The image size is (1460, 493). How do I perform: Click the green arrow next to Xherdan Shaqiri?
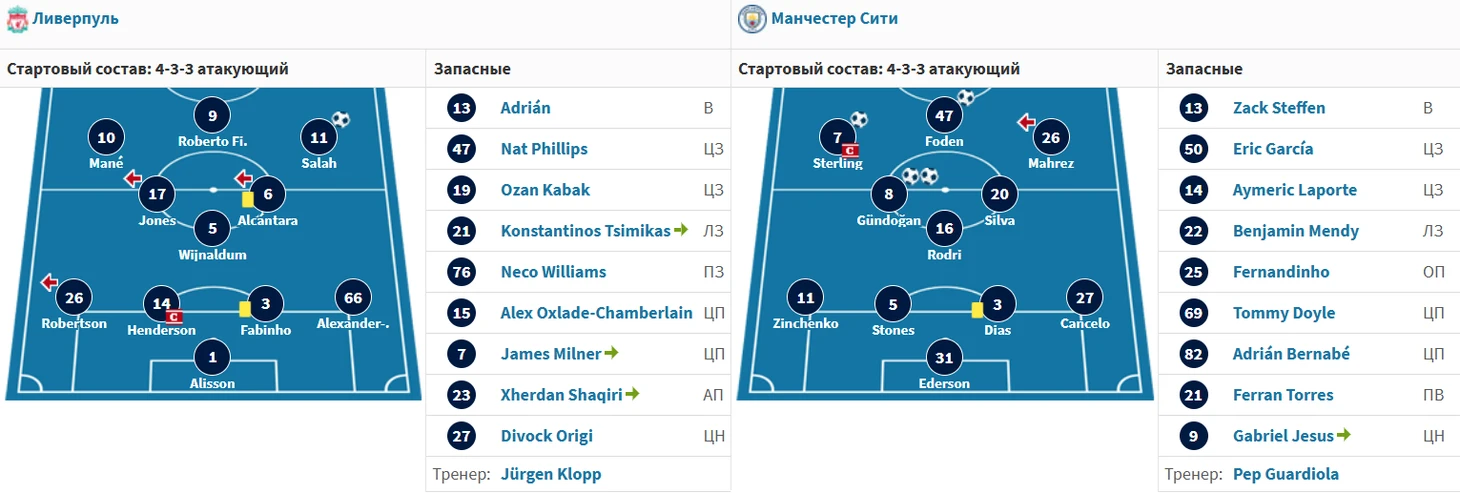(x=631, y=394)
